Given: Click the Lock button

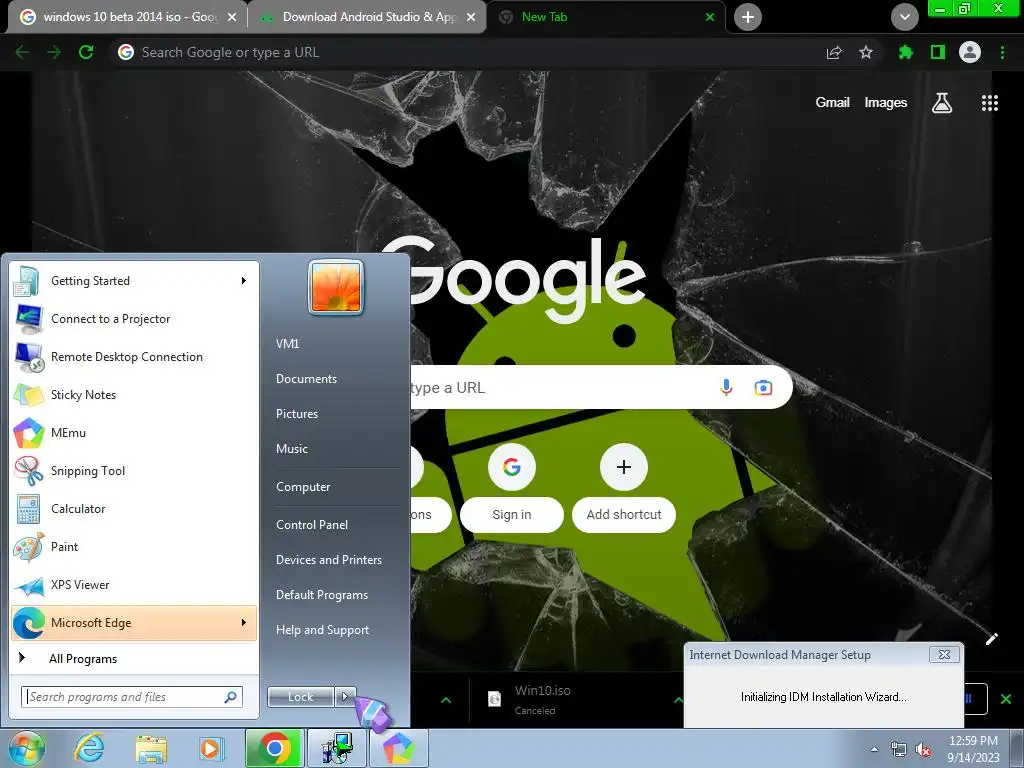Looking at the screenshot, I should (x=301, y=697).
